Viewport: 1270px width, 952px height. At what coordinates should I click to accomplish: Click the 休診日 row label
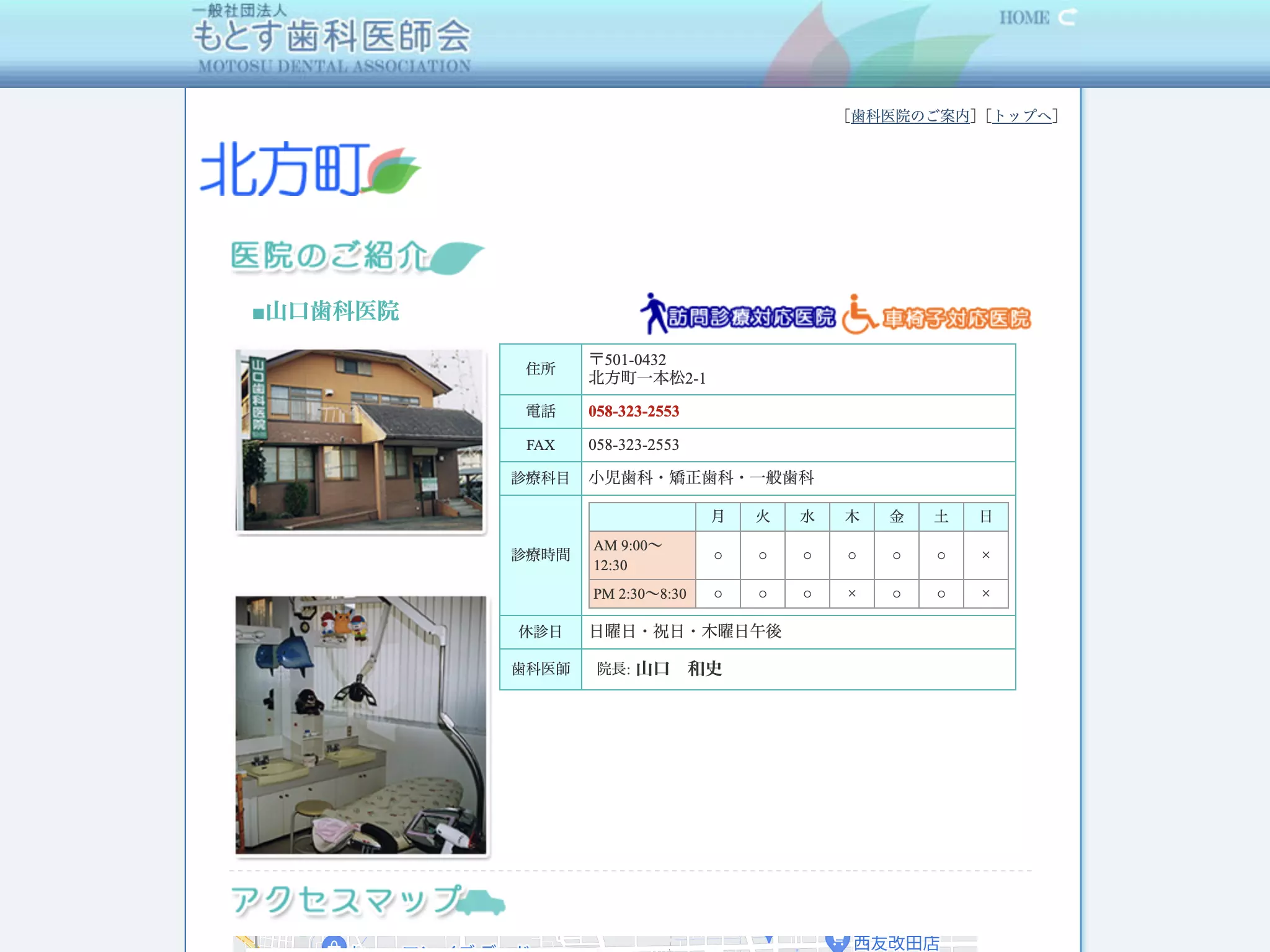(x=541, y=632)
